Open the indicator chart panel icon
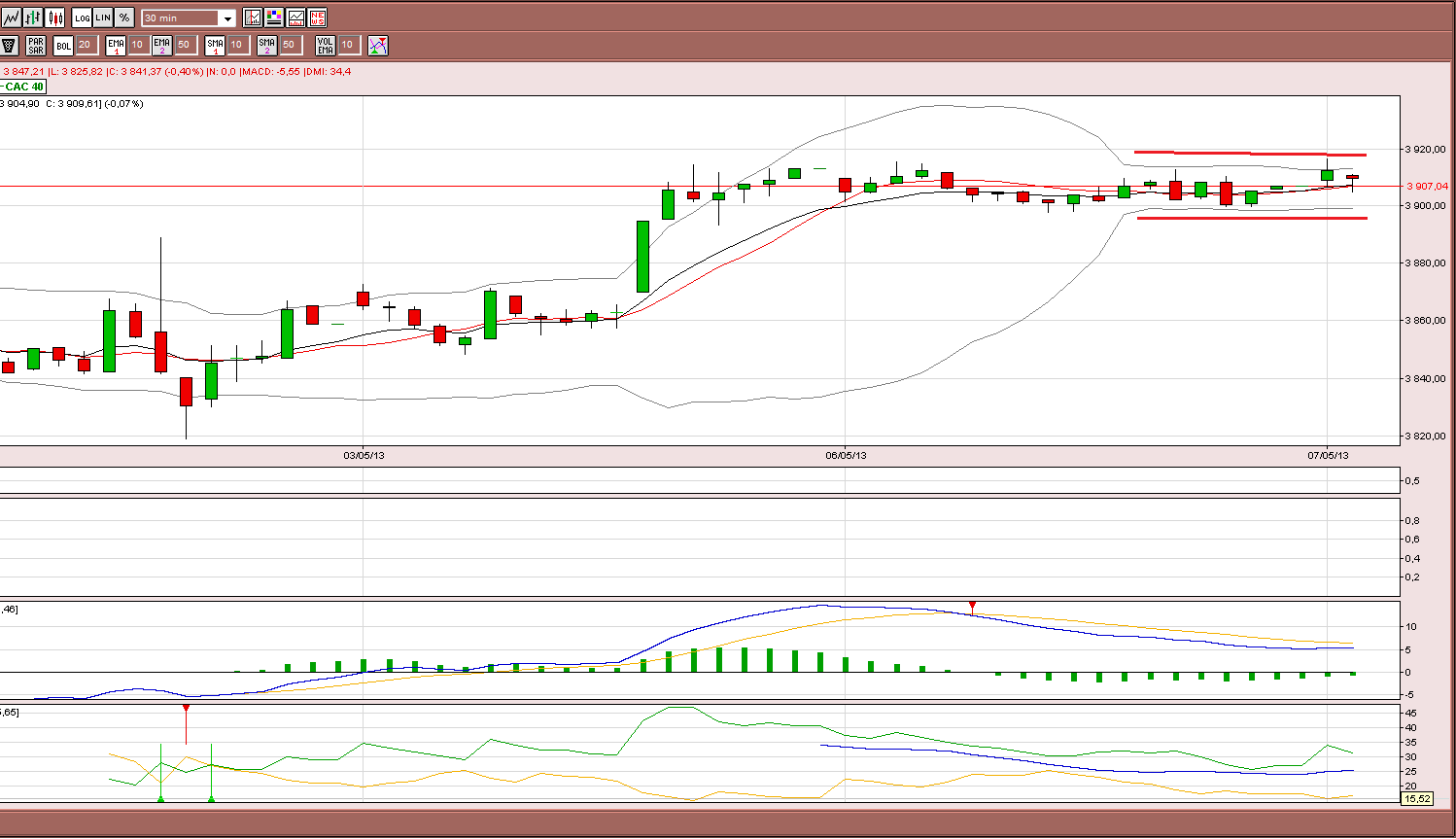The height and width of the screenshot is (839, 1456). (x=295, y=17)
